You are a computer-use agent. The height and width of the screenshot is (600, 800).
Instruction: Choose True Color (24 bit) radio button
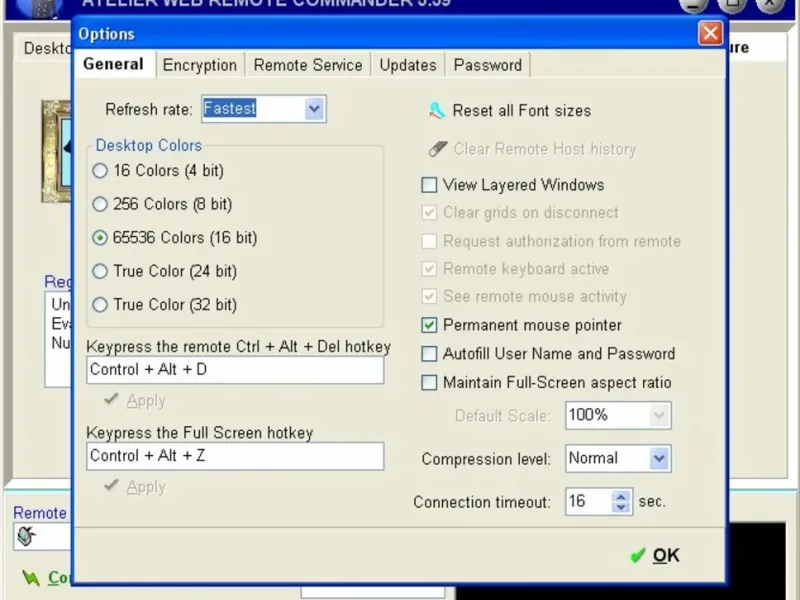100,271
